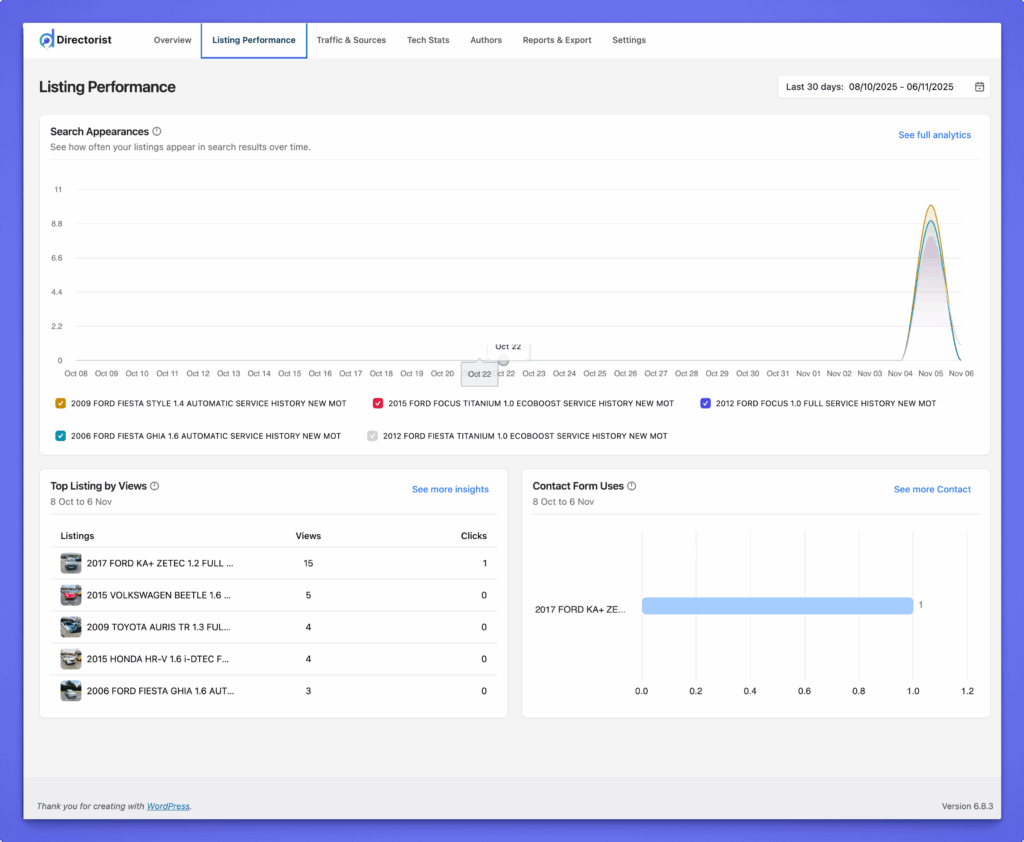Click info icon beside Top Listing by Views

155,486
